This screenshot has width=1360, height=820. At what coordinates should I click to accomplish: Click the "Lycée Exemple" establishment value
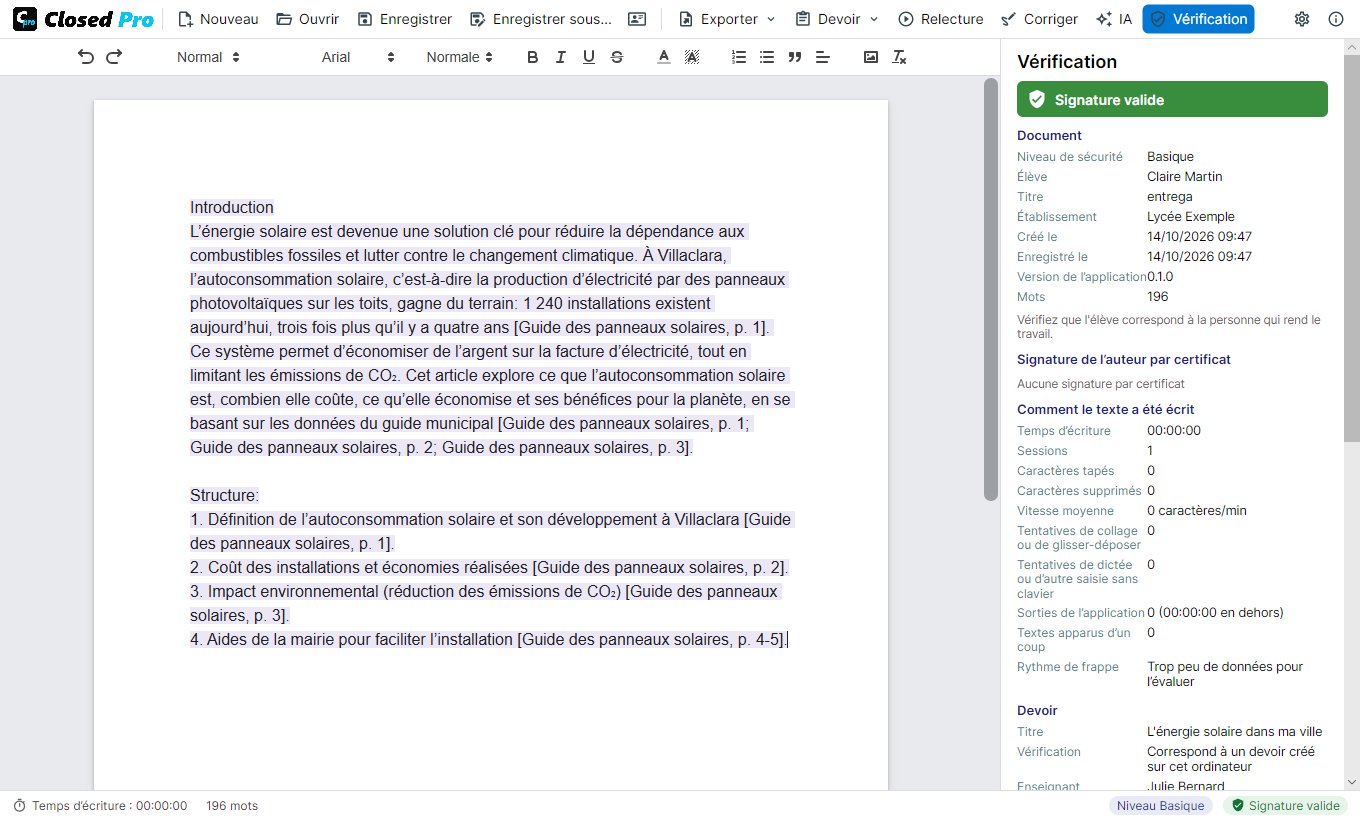click(1191, 216)
